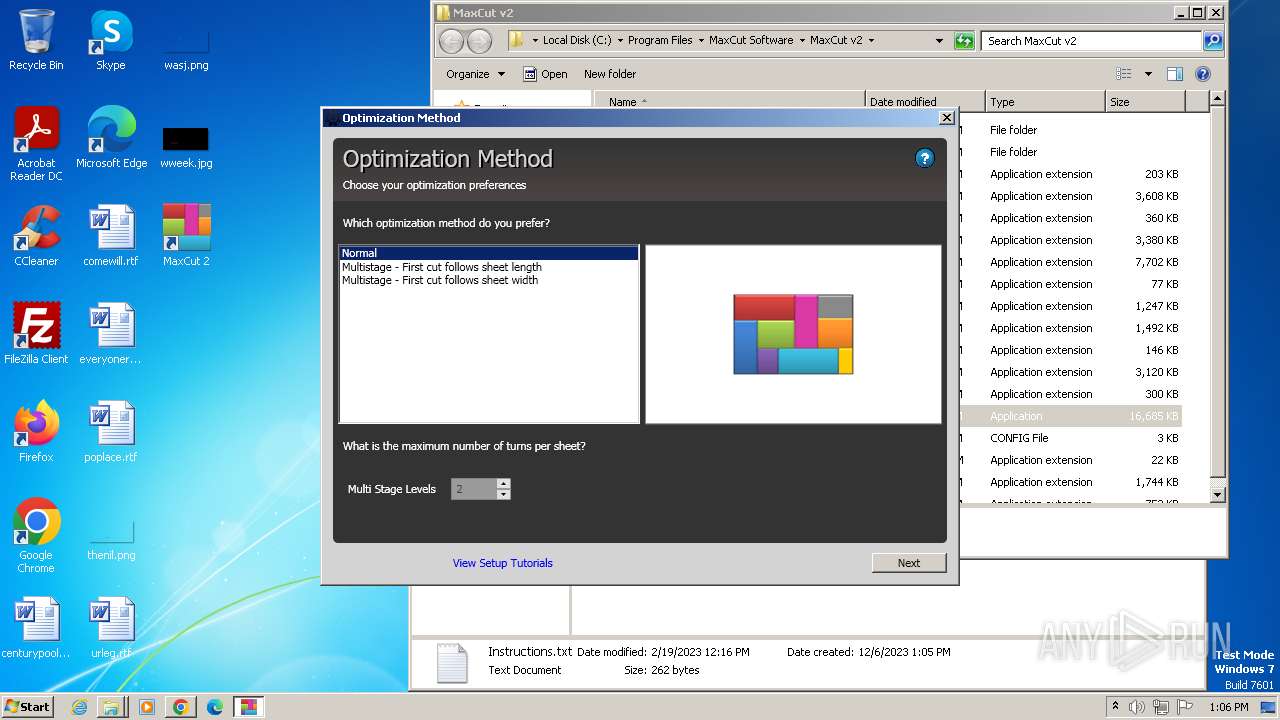
Task: Launch Chrome from the taskbar
Action: coord(180,707)
